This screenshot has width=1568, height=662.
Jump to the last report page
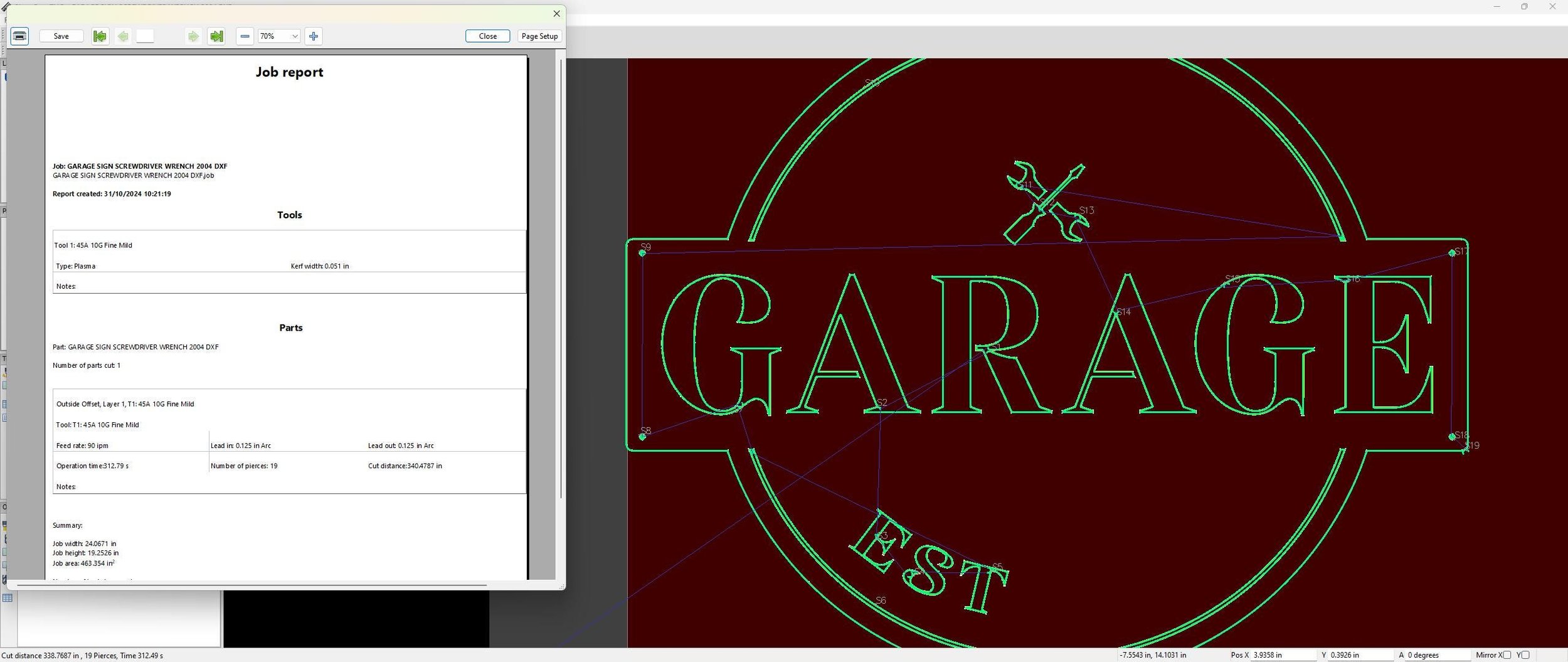pos(216,36)
